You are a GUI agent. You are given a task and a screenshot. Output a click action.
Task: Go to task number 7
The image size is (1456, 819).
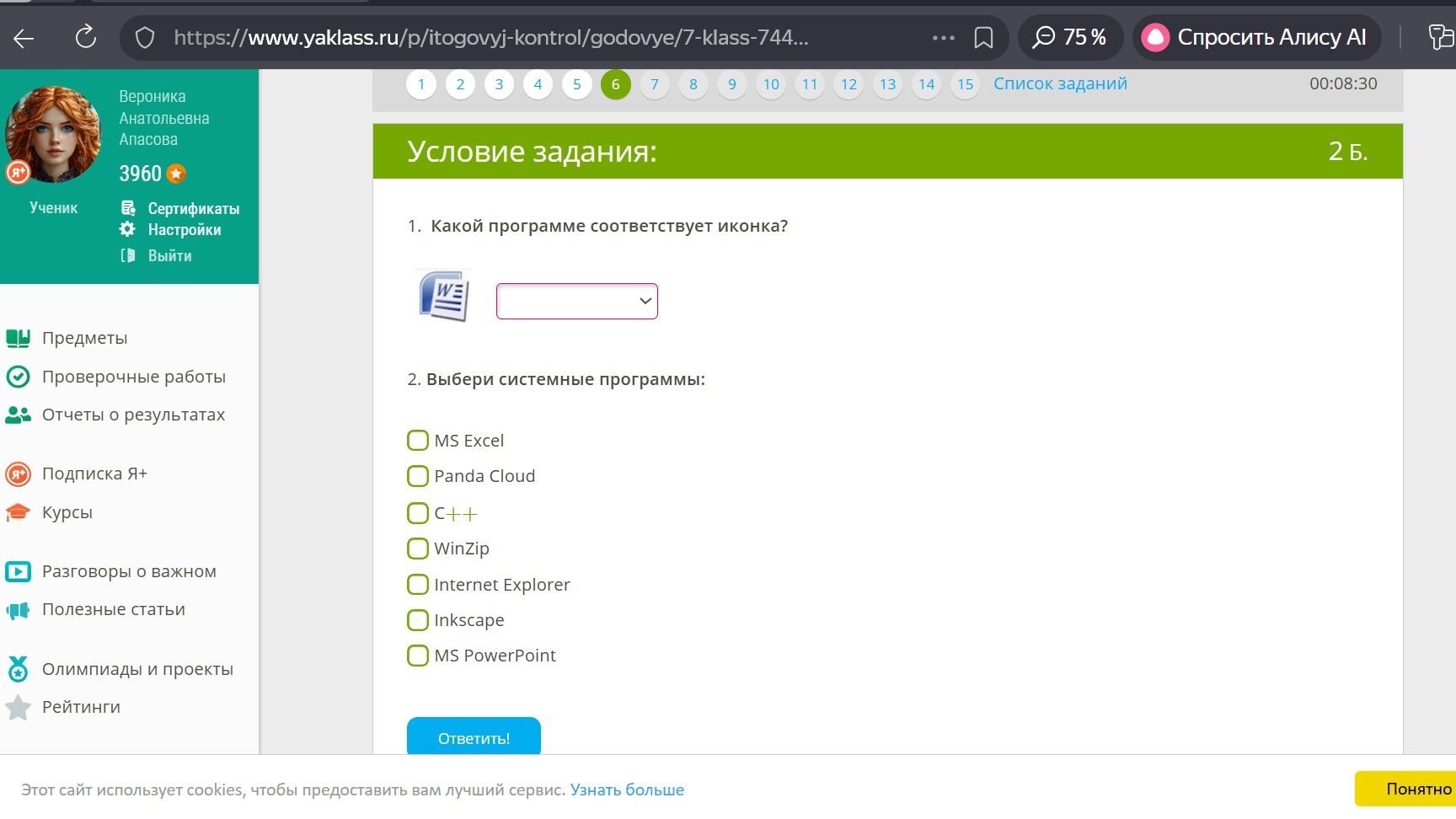655,84
